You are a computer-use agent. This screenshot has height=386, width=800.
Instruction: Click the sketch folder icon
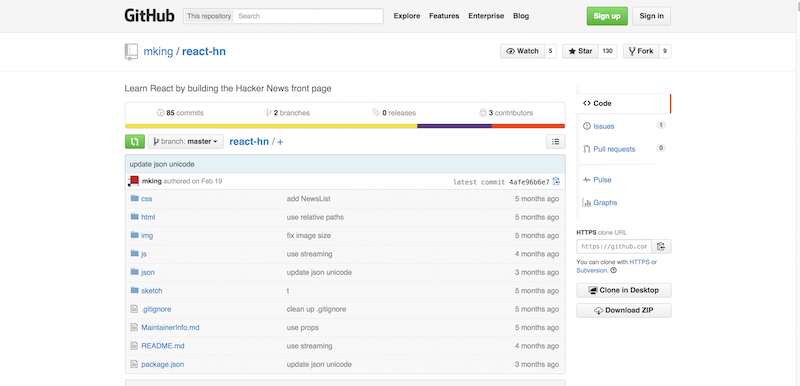click(135, 290)
